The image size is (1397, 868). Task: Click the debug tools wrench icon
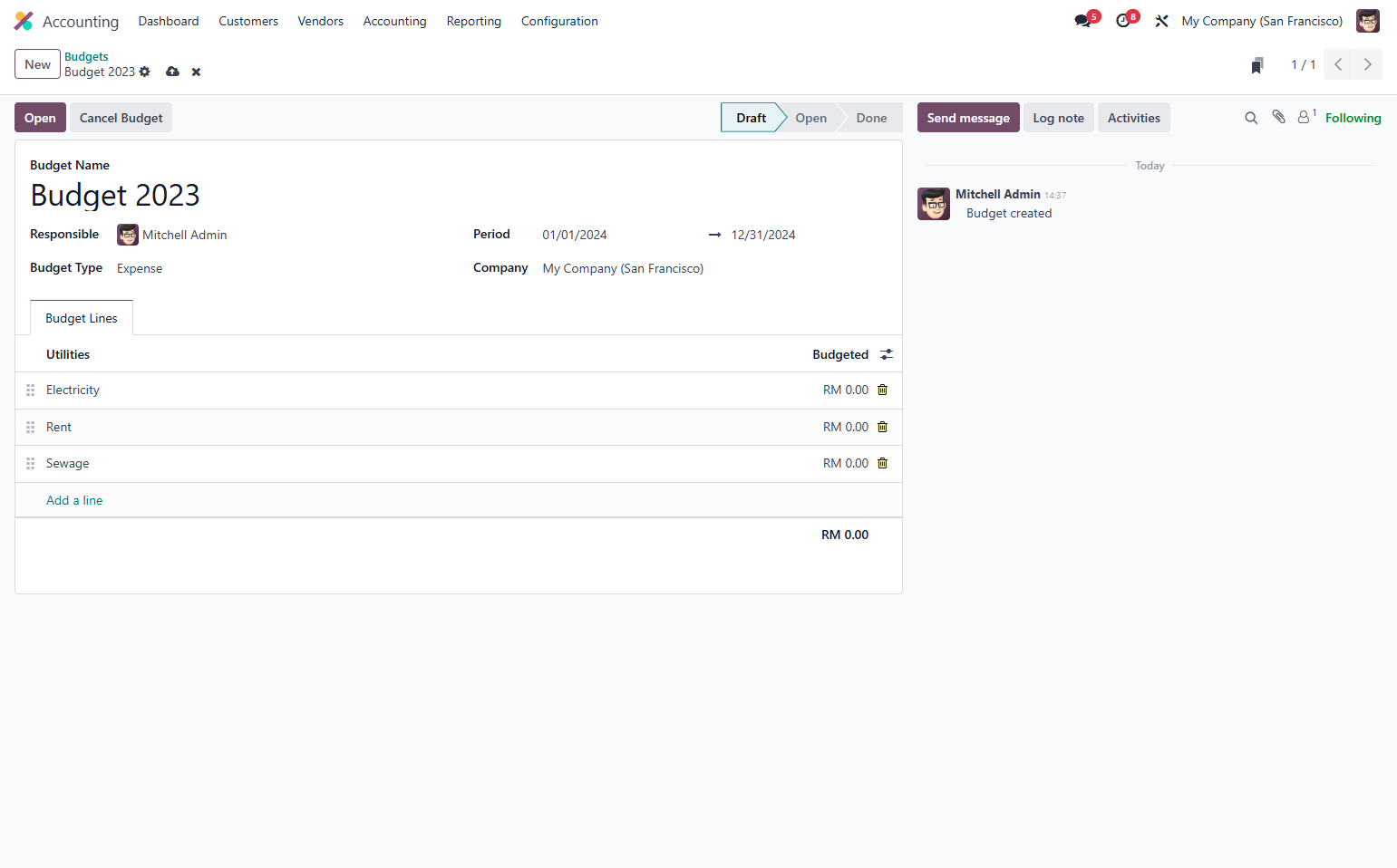pos(1161,21)
